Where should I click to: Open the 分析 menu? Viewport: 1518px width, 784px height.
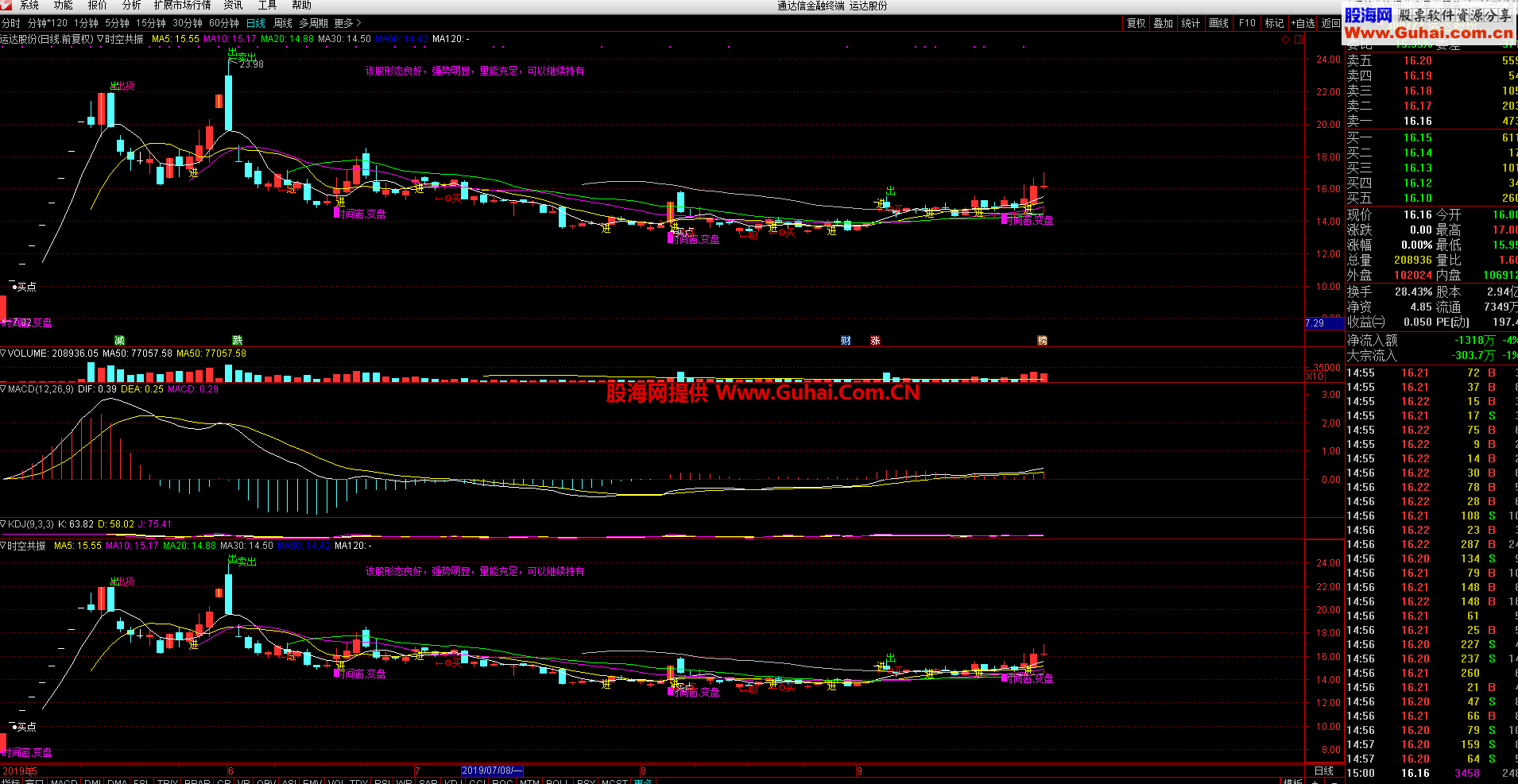tap(131, 6)
